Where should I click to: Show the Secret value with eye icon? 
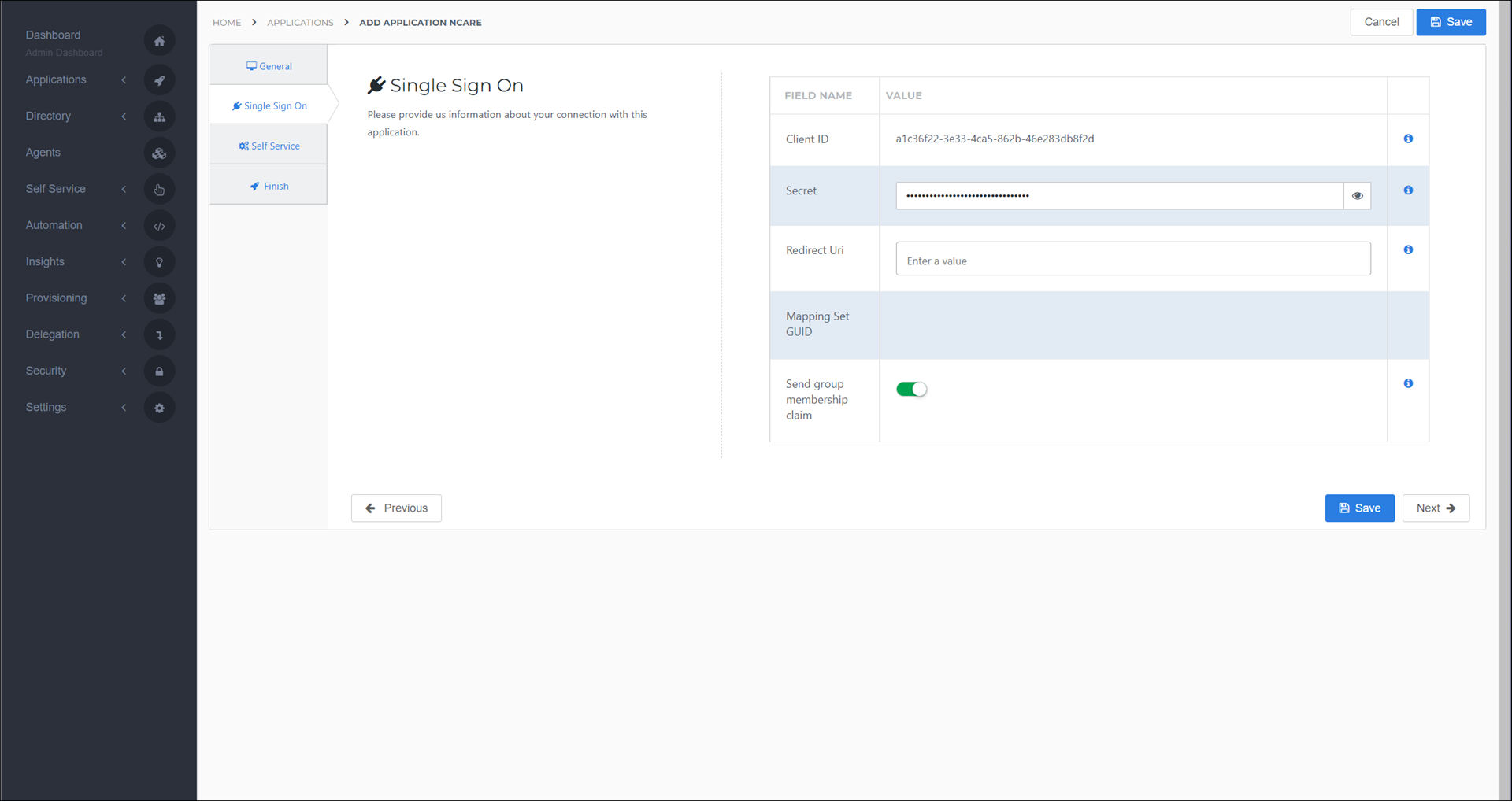[1357, 196]
